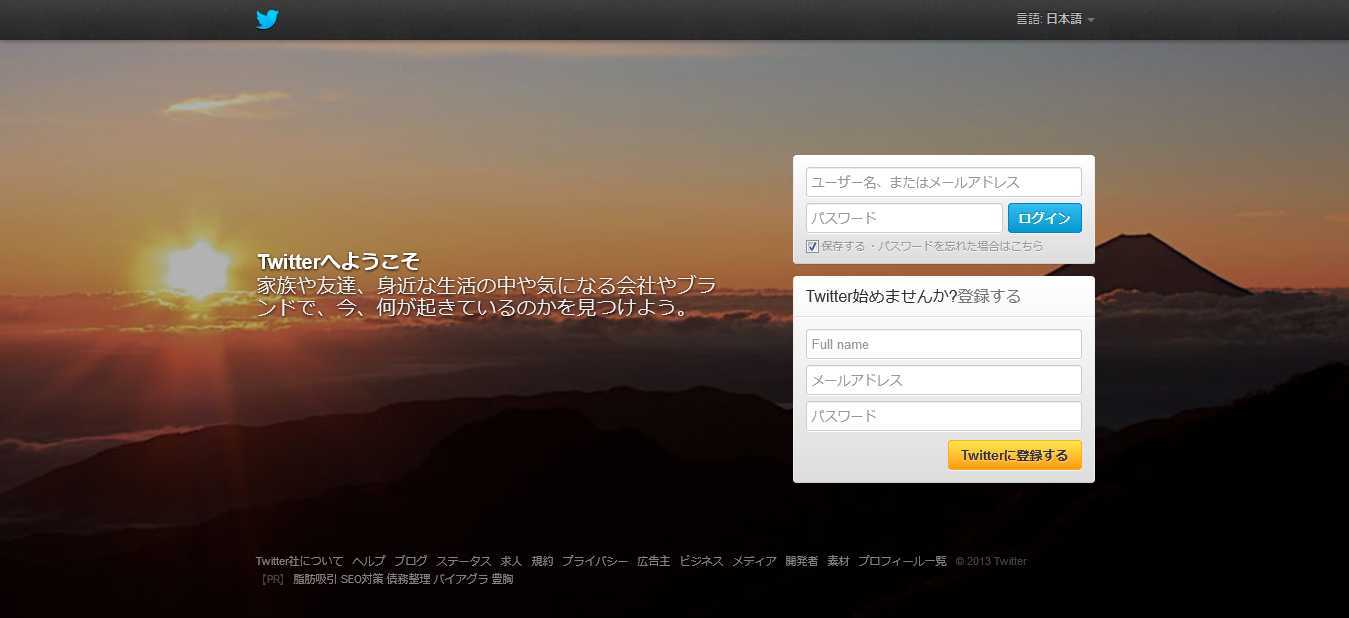Check the ステータス footer link
The height and width of the screenshot is (618, 1349).
(463, 561)
